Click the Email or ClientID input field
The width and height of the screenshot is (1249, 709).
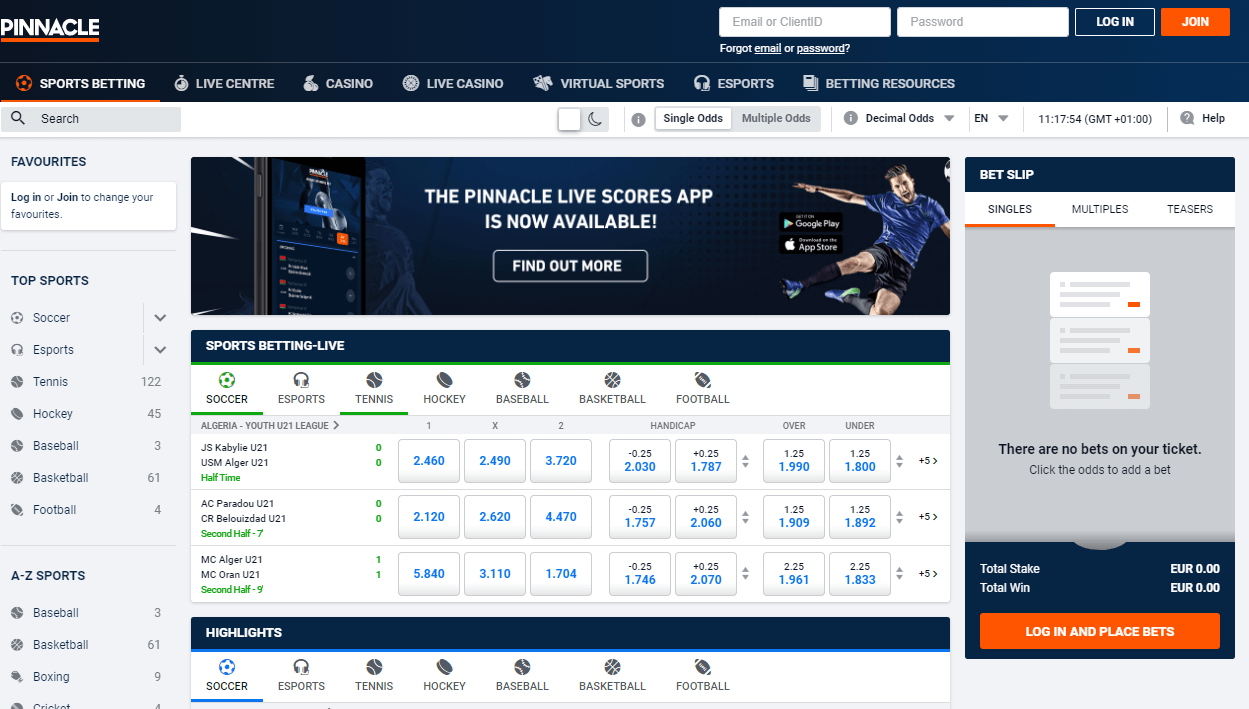coord(804,21)
